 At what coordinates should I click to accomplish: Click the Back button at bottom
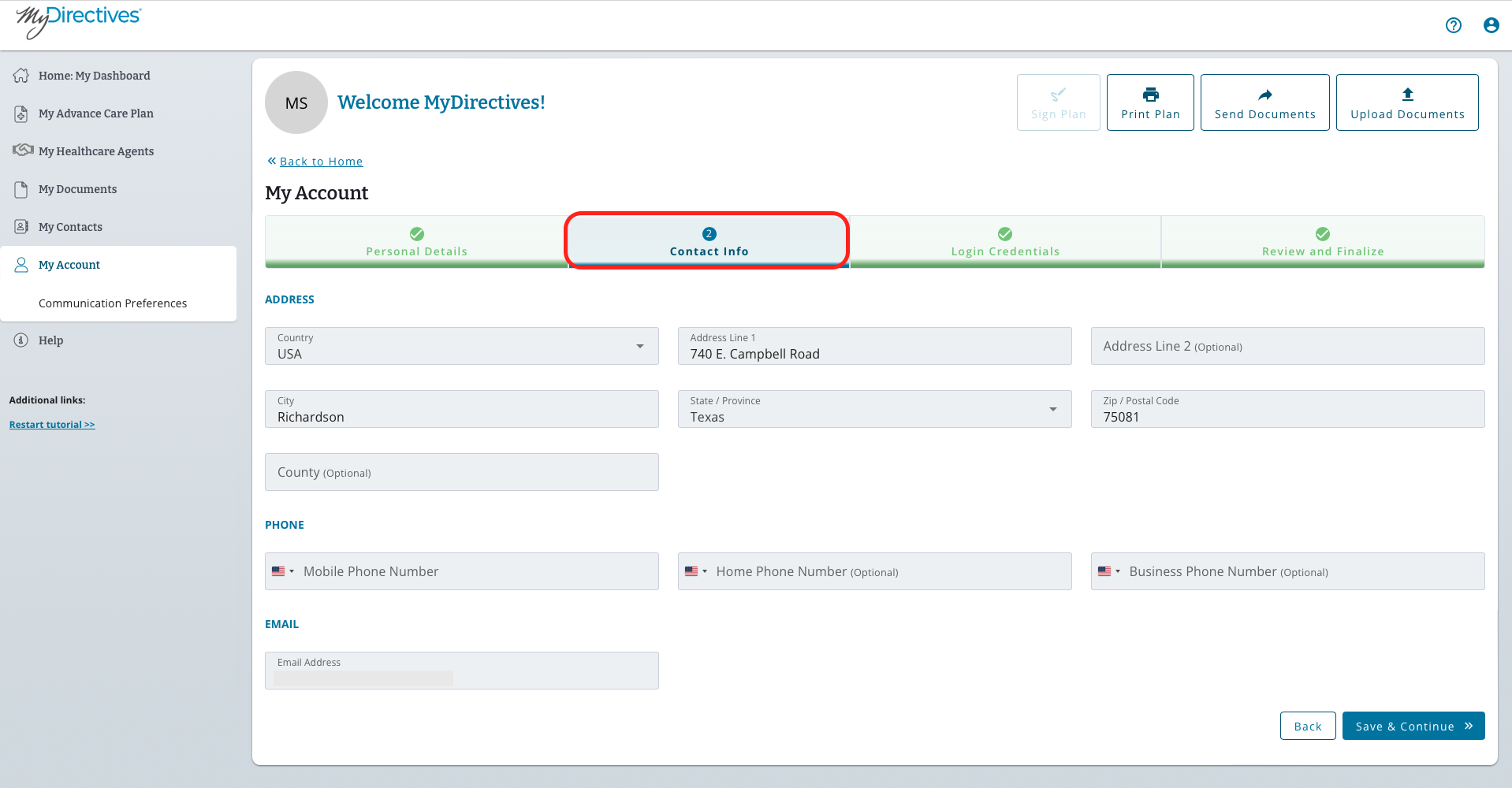[1308, 726]
